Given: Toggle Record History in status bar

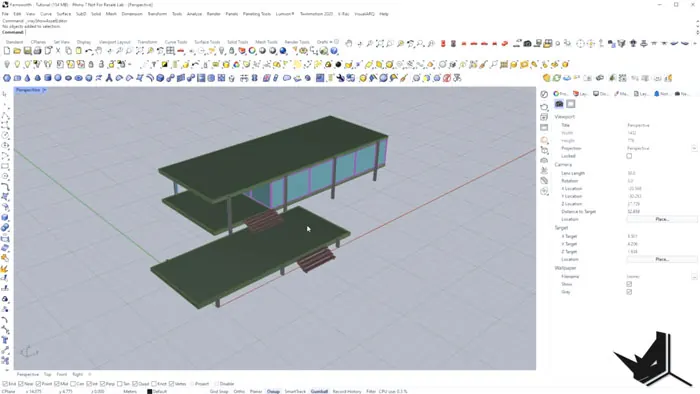Looking at the screenshot, I should tap(346, 391).
